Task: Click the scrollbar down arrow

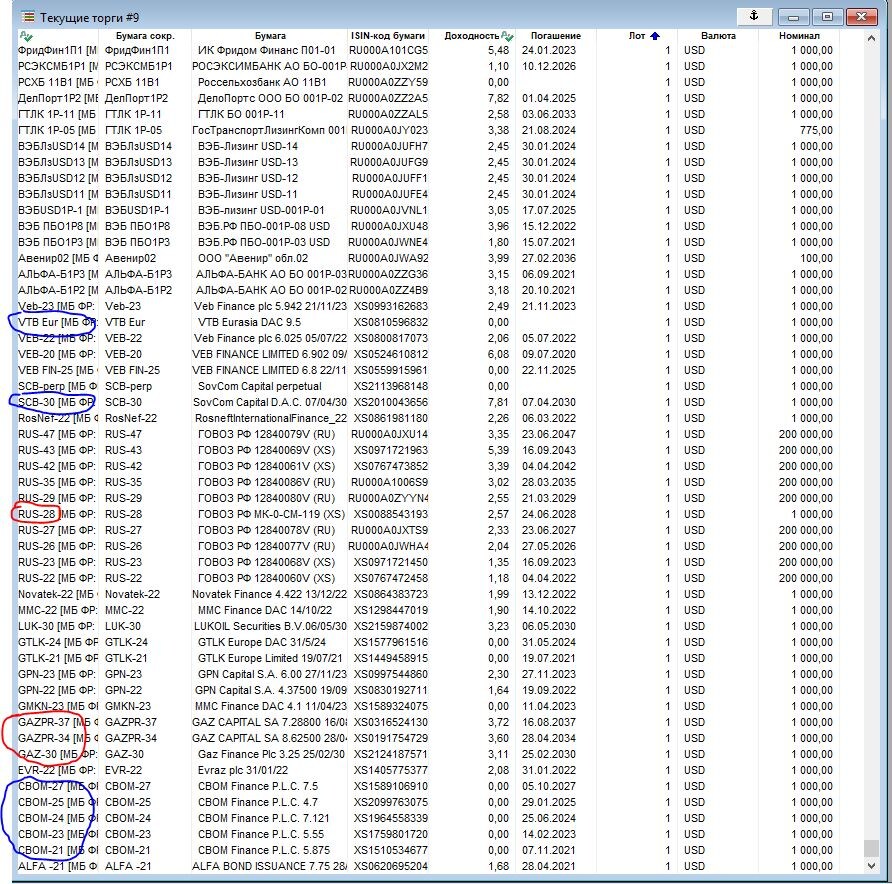Action: (871, 866)
